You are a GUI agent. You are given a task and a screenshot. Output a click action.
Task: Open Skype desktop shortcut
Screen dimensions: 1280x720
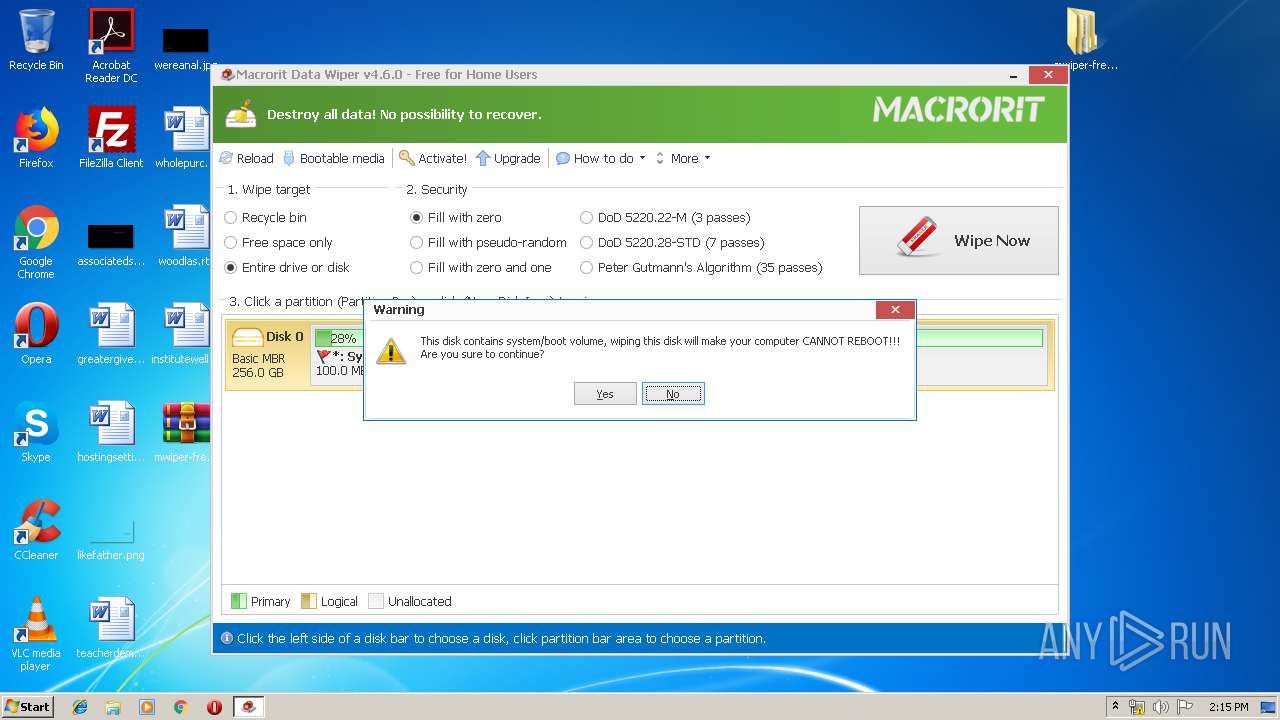(36, 432)
